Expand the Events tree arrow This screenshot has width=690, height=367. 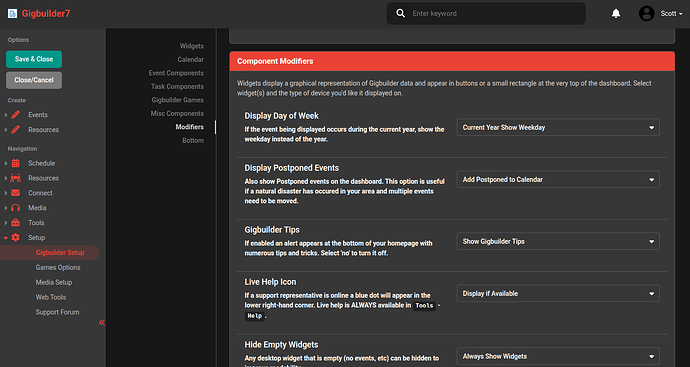point(6,115)
